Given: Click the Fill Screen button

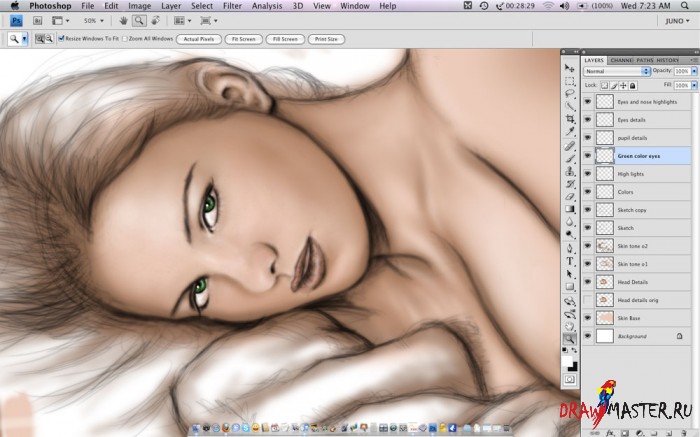Looking at the screenshot, I should pos(285,39).
